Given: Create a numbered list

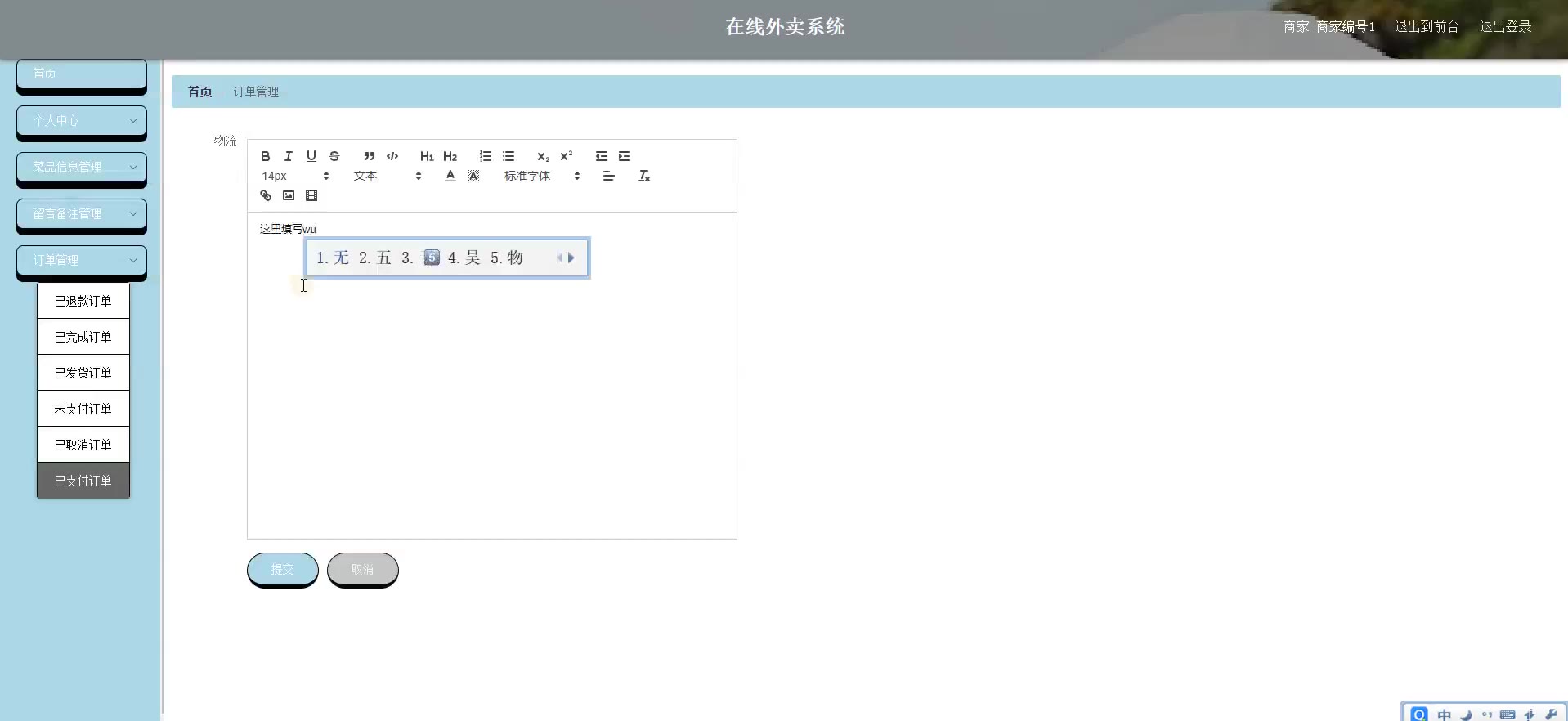Looking at the screenshot, I should 486,156.
